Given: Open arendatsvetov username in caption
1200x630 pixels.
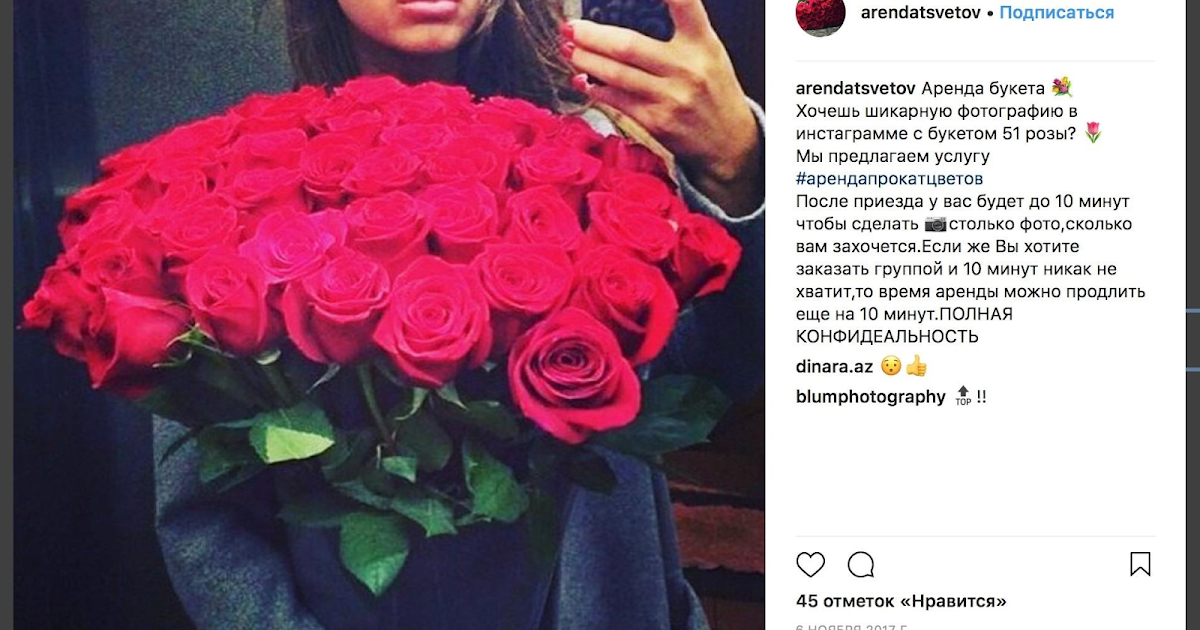Looking at the screenshot, I should coord(856,87).
